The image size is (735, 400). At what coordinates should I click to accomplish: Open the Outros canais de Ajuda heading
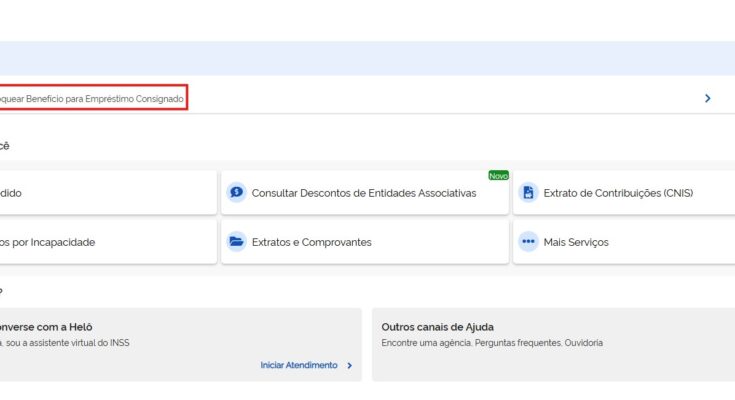point(437,327)
